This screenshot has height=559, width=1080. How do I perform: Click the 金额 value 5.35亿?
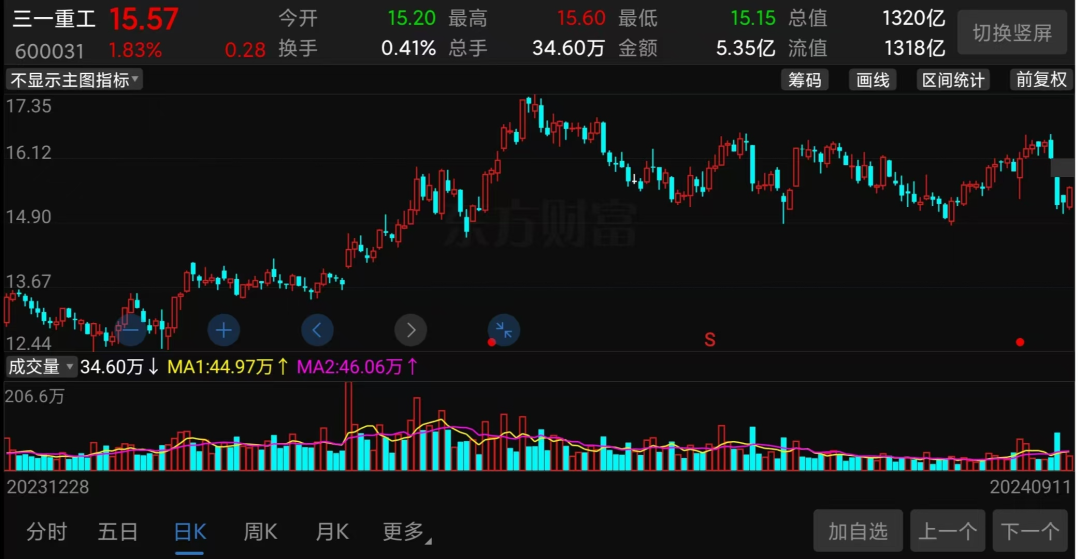[745, 48]
